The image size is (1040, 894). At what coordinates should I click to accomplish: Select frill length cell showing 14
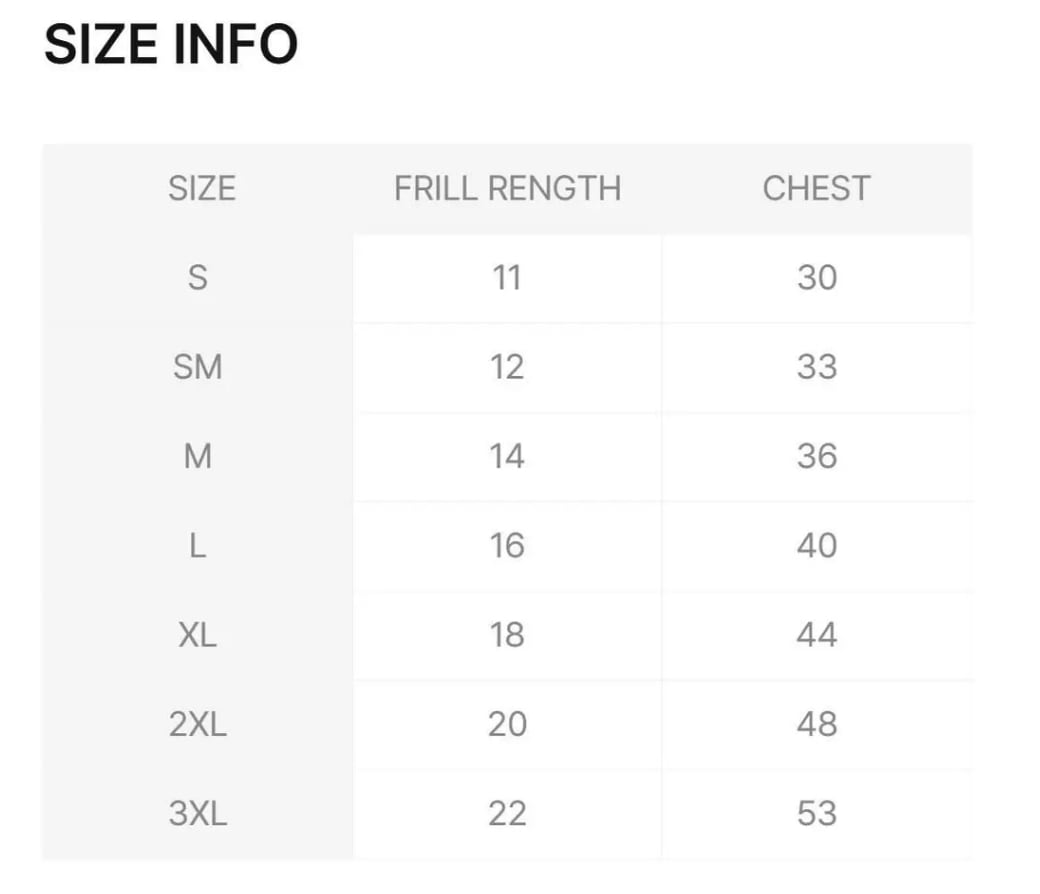507,456
